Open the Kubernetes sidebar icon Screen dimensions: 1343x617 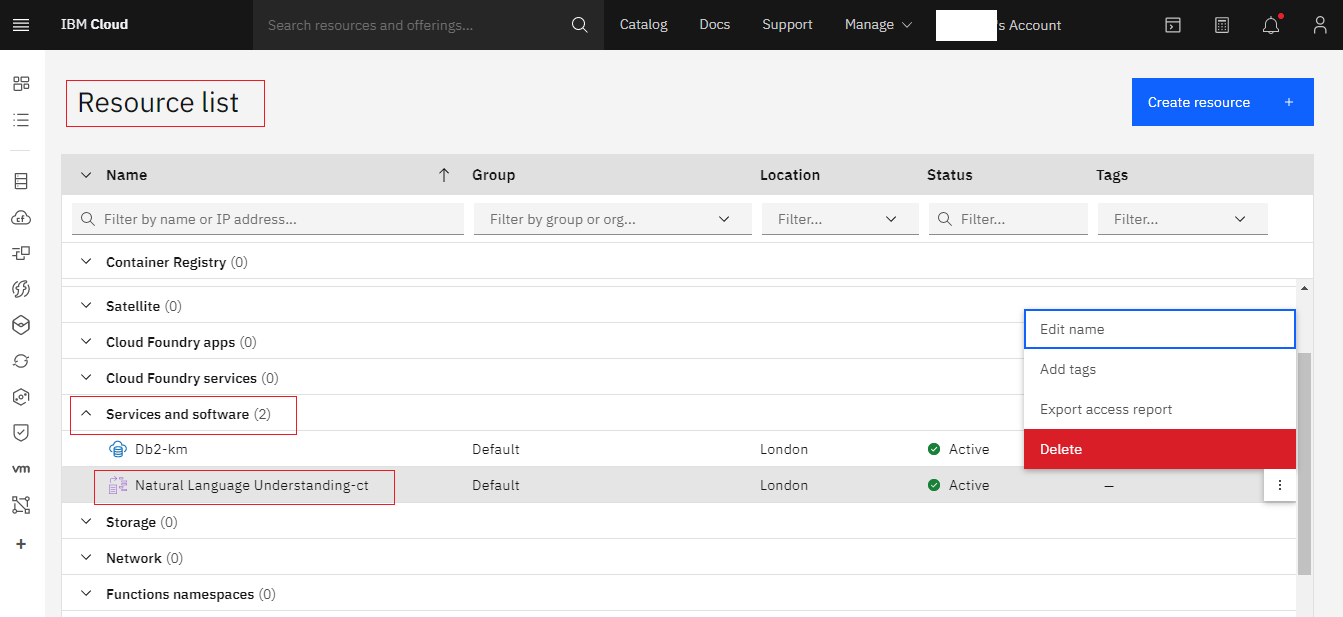(21, 325)
